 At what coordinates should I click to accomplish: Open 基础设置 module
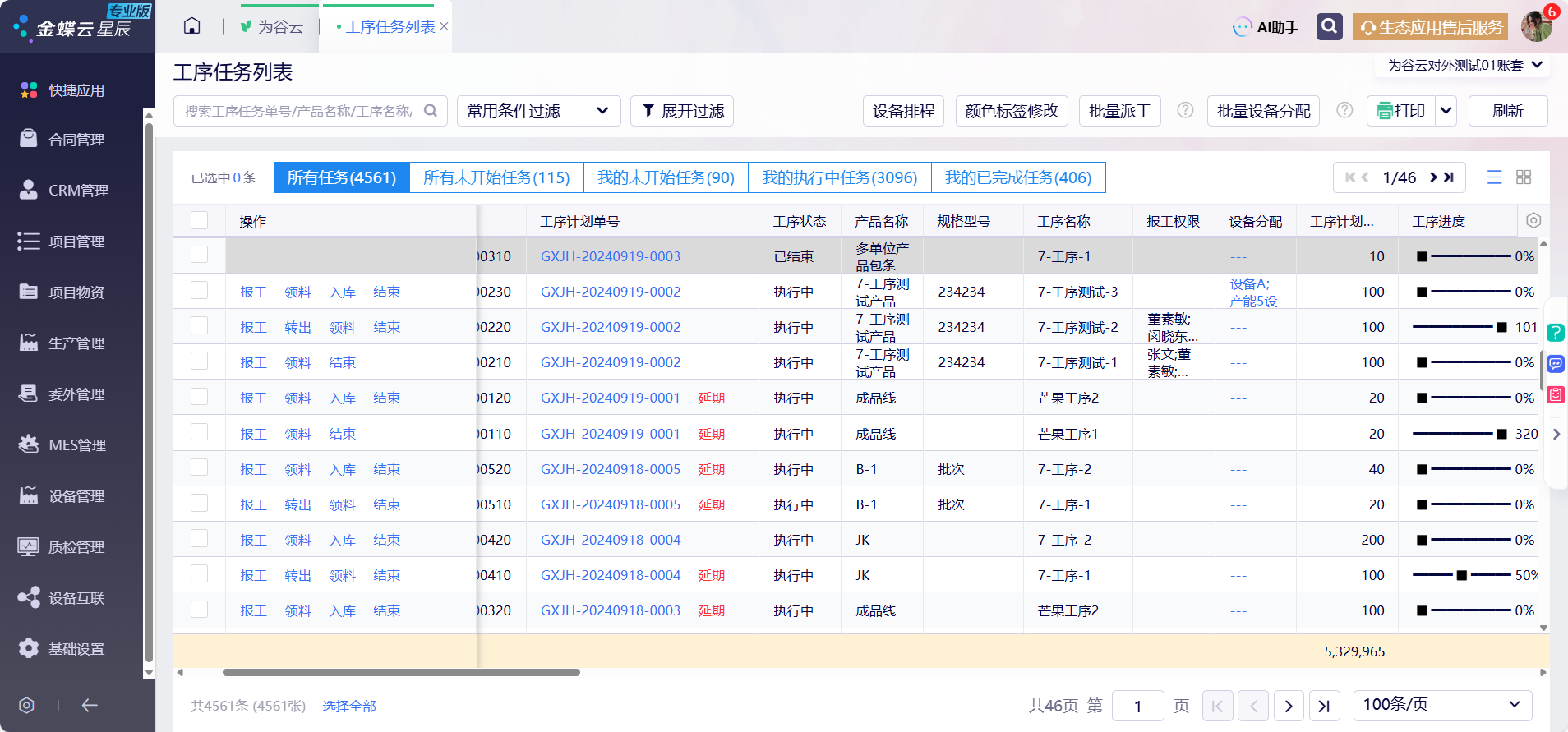click(77, 649)
